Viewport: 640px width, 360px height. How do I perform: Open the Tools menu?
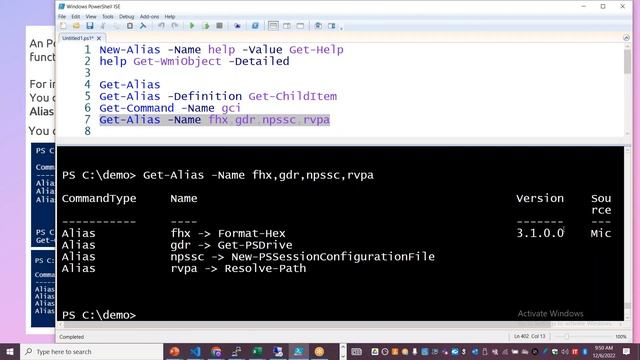(108, 17)
